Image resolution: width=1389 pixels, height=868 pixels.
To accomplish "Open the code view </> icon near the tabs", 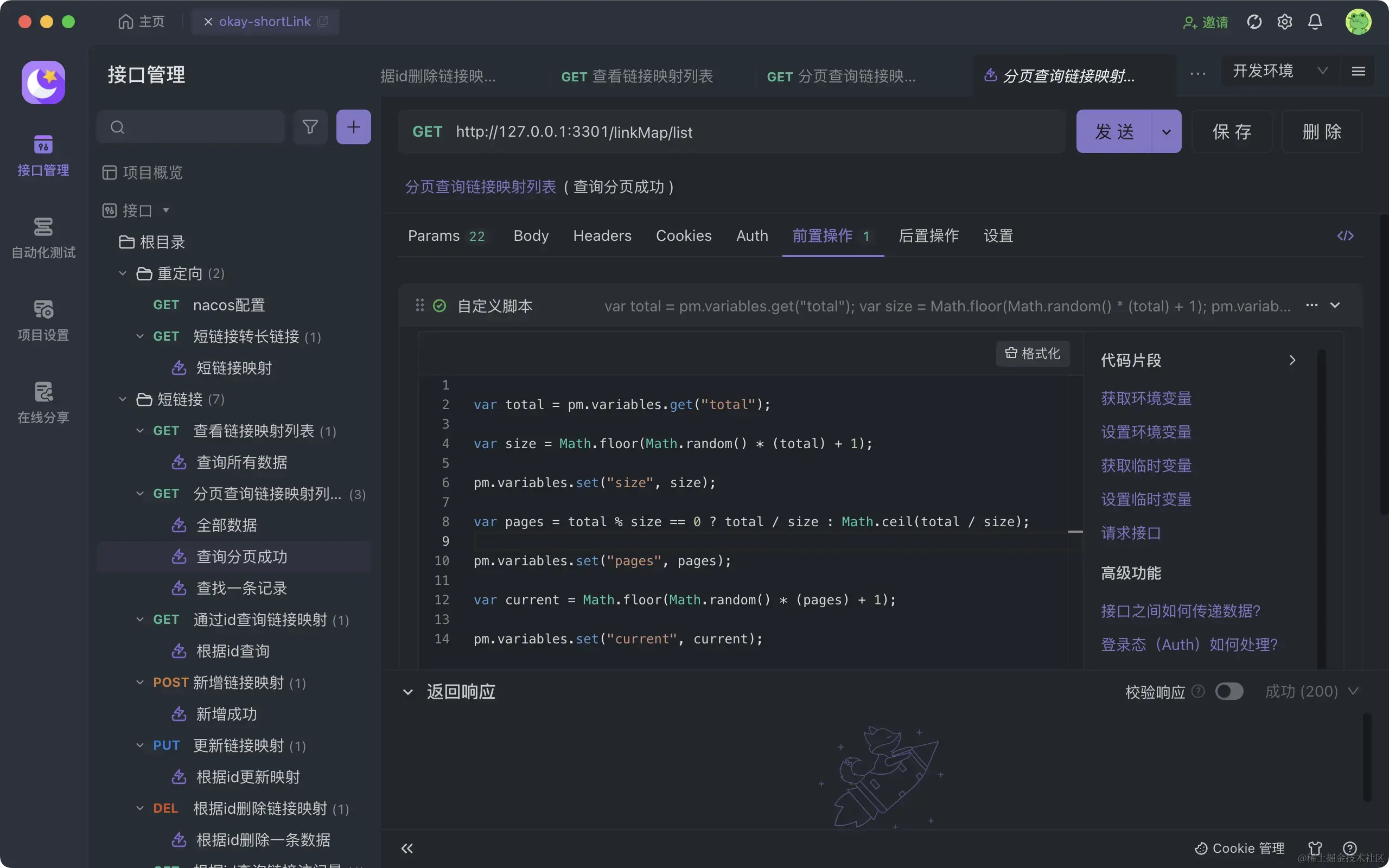I will pos(1346,235).
